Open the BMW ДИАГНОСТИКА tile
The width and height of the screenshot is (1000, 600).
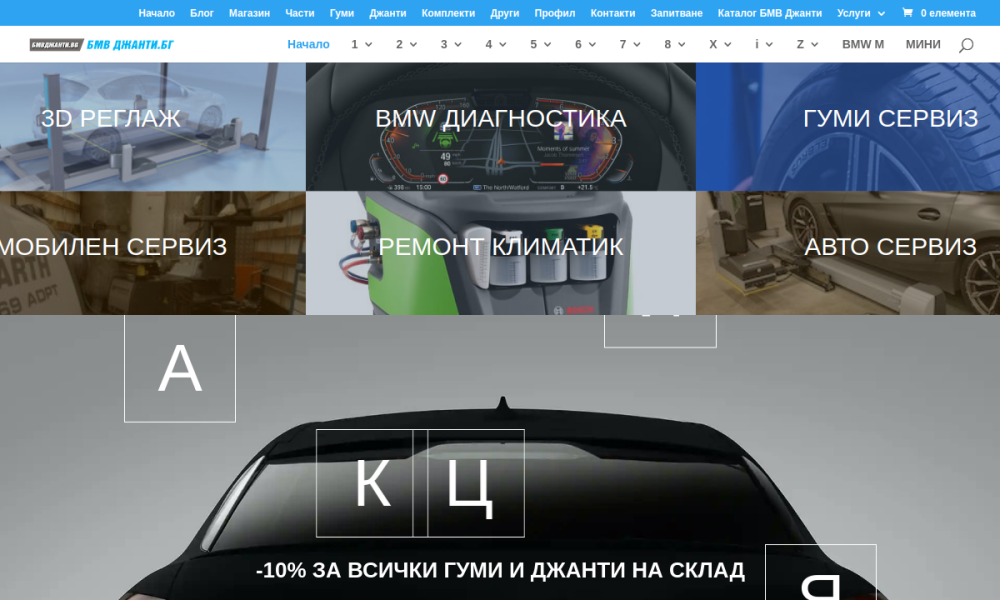(x=501, y=127)
